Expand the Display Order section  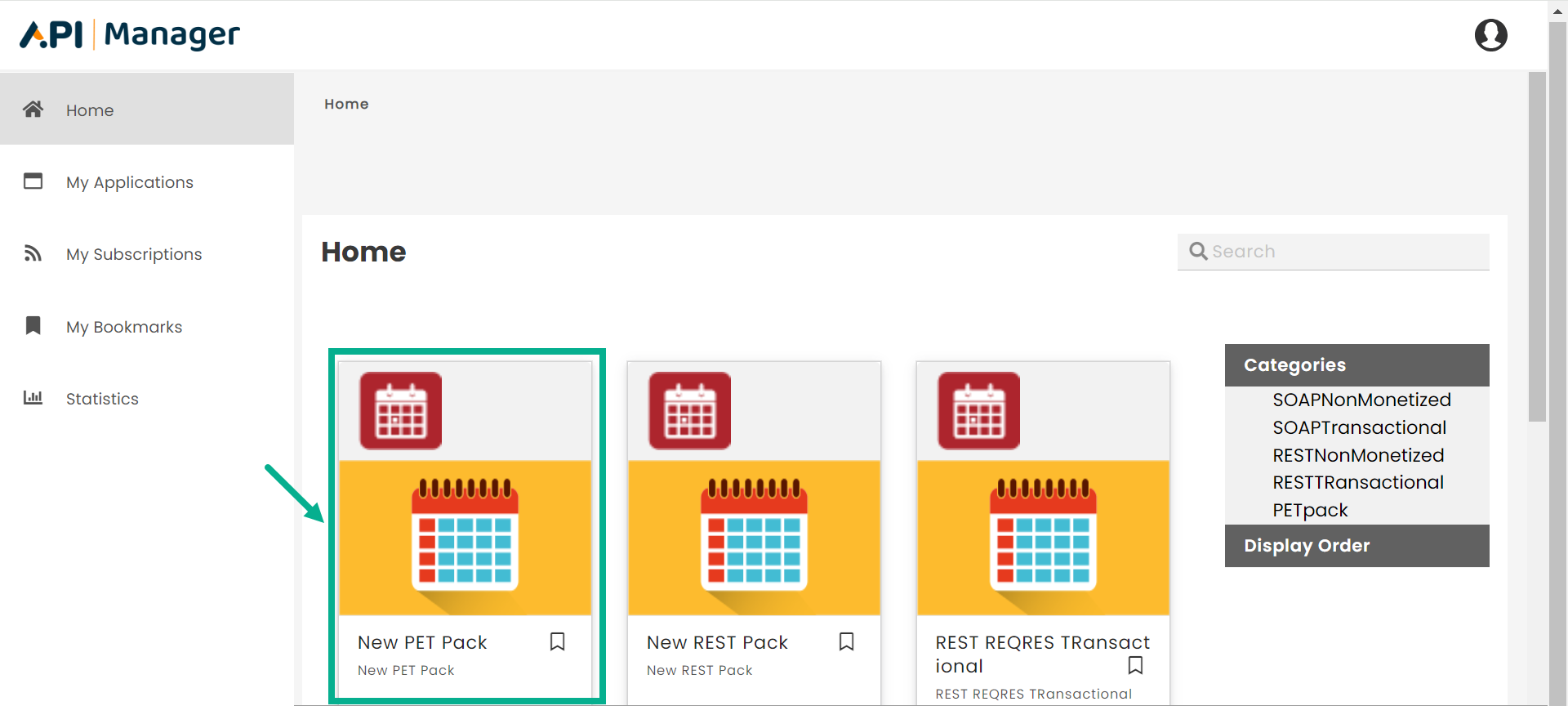[1356, 546]
